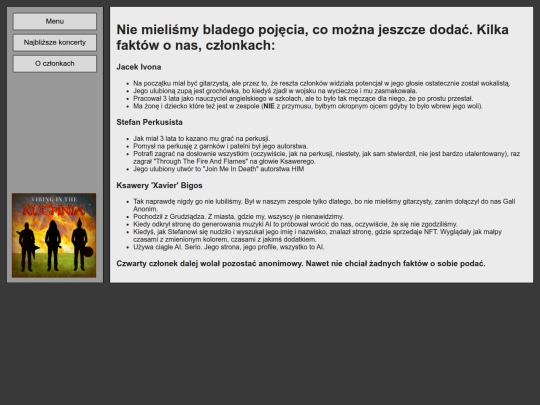Click the fact starting 'Na początku miał być gitarzystą'

322,83
